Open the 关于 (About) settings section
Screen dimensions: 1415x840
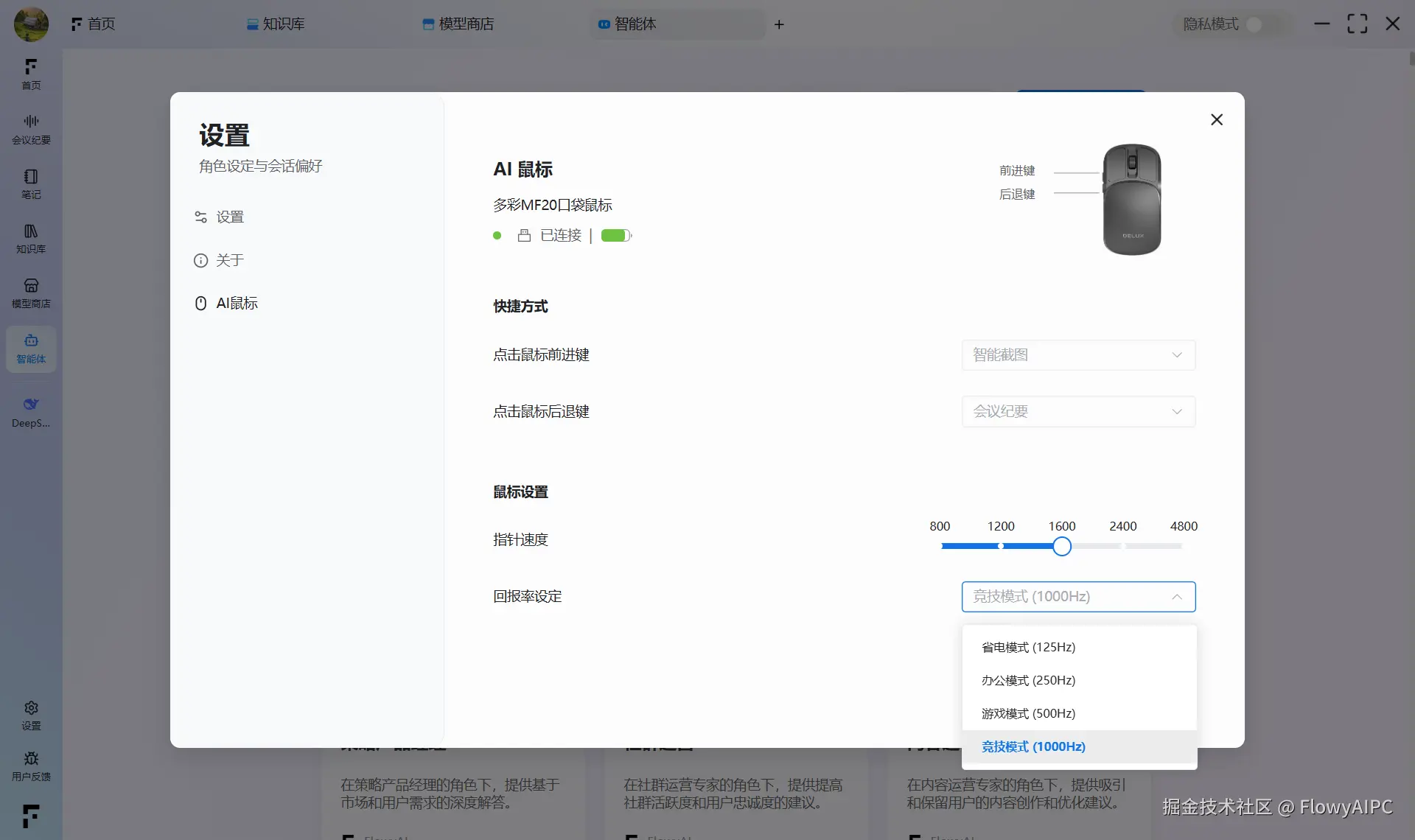(229, 260)
